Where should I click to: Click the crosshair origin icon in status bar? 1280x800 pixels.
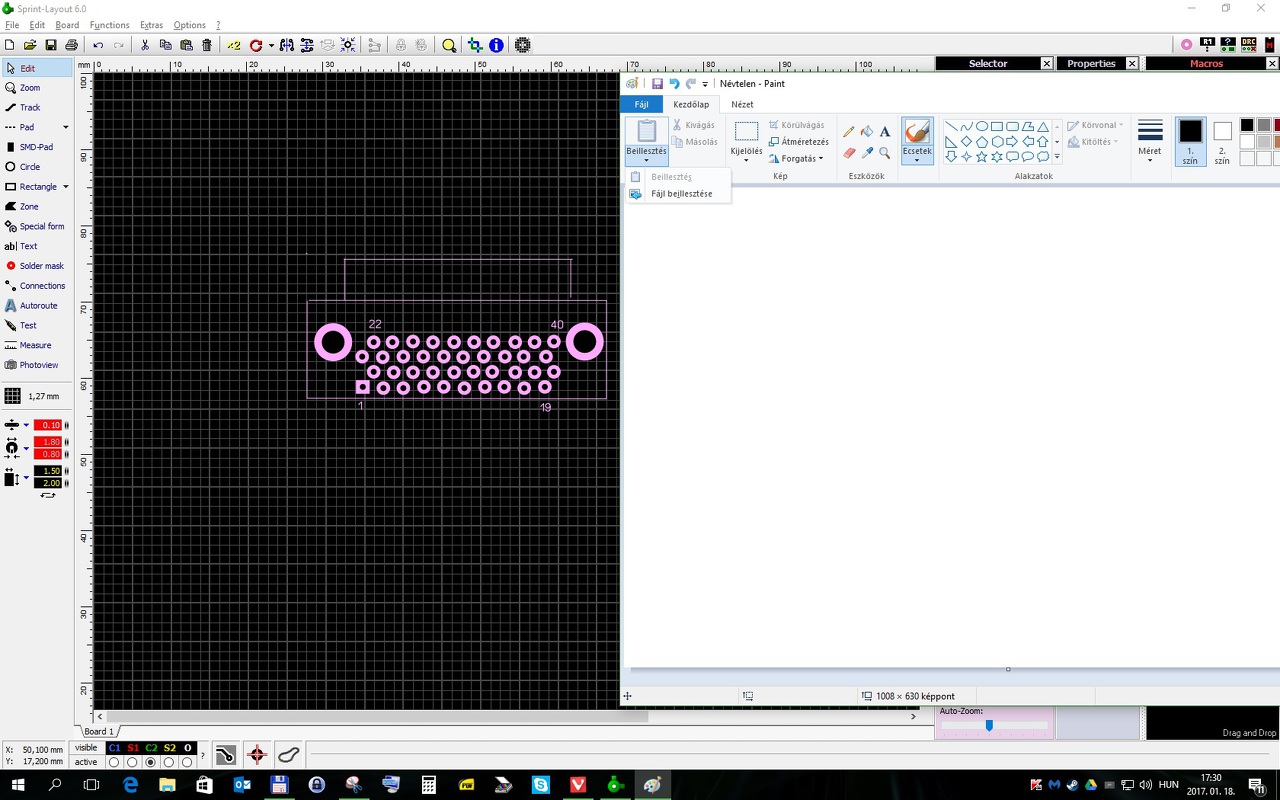pos(257,754)
